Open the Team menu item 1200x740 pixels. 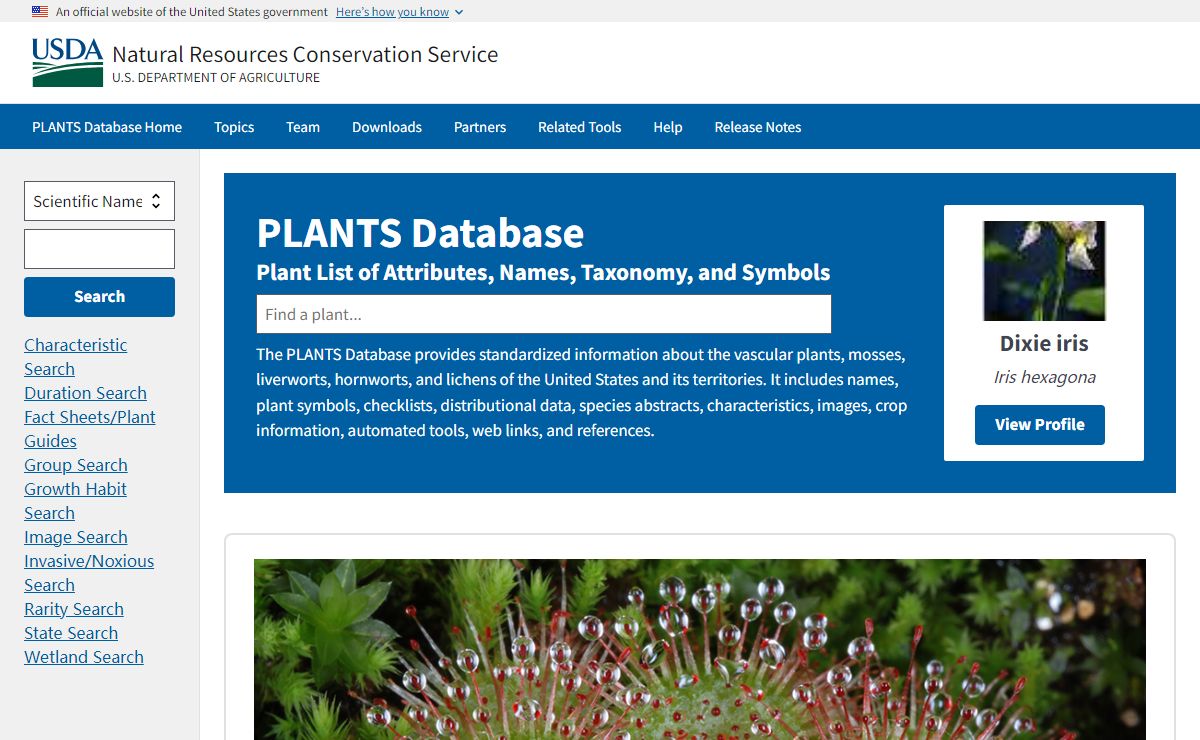303,127
